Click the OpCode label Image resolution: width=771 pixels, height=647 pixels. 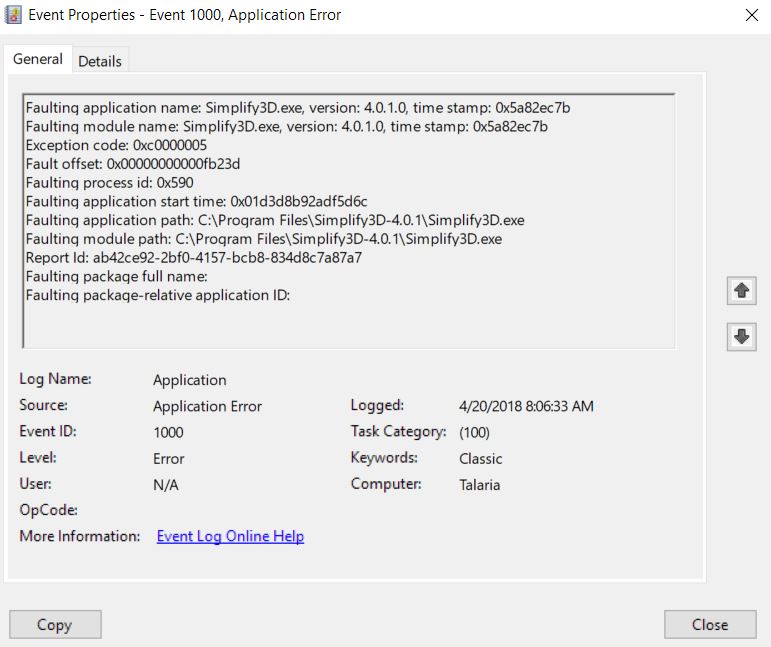click(x=49, y=510)
